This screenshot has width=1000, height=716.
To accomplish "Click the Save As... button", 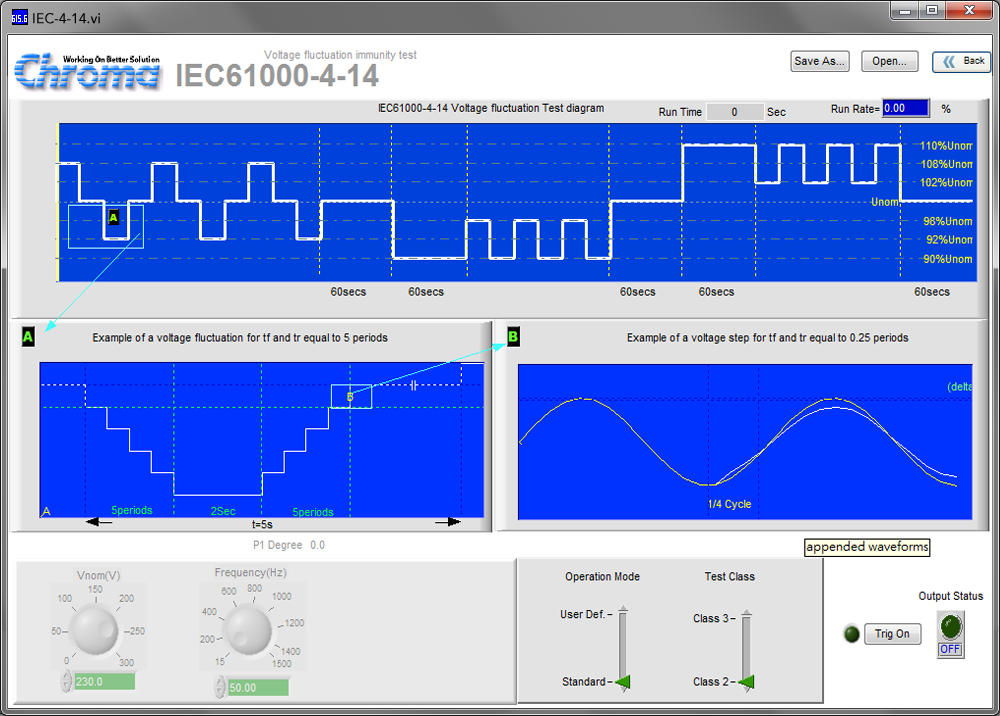I will tap(820, 61).
